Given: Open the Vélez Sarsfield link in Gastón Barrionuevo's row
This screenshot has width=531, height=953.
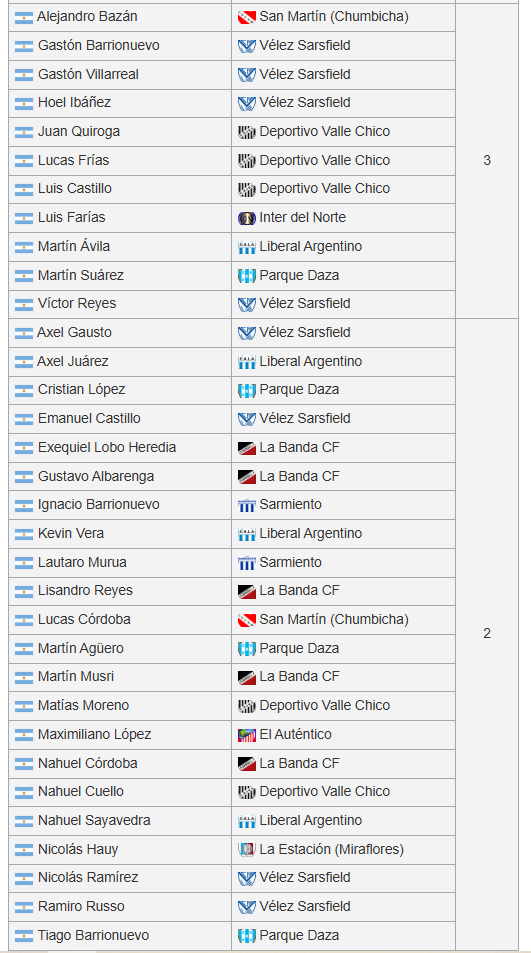Looking at the screenshot, I should (x=304, y=46).
